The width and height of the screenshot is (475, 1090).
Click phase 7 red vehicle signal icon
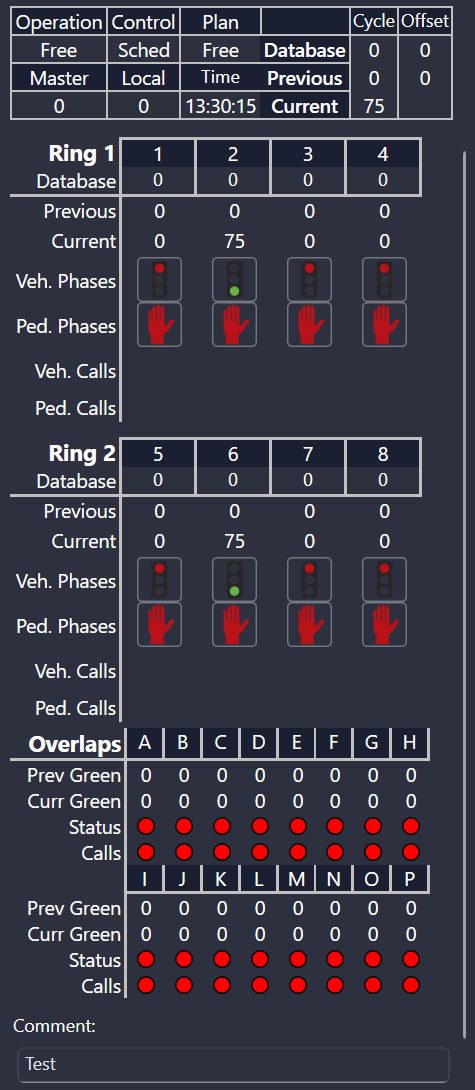[309, 579]
